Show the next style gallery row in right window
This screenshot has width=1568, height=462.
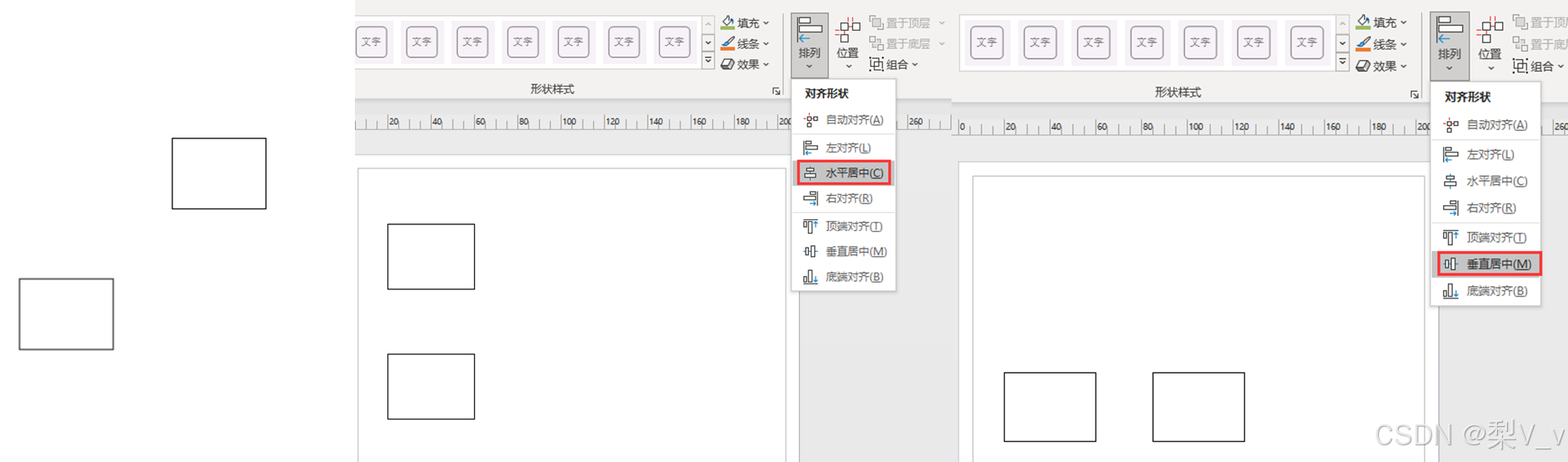[x=1342, y=43]
